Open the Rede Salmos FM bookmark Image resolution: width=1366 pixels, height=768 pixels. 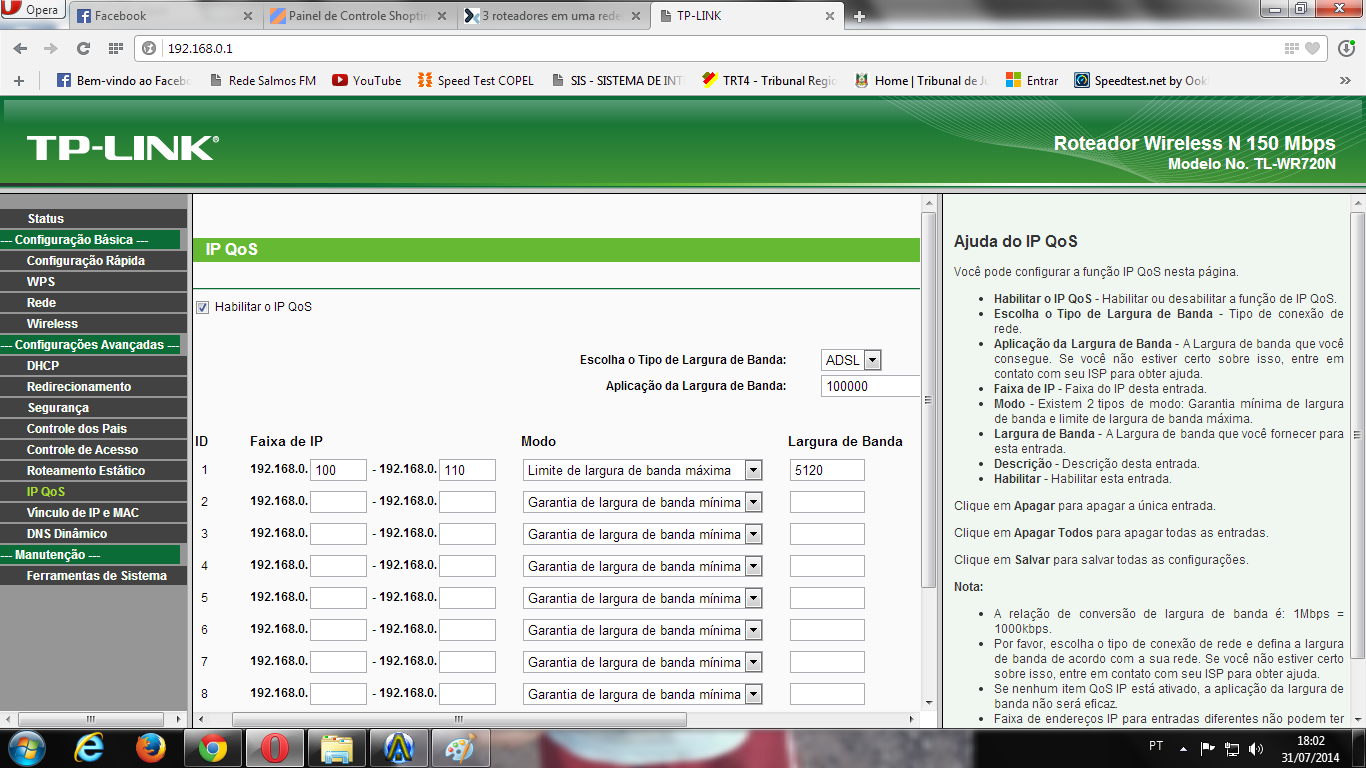coord(263,81)
